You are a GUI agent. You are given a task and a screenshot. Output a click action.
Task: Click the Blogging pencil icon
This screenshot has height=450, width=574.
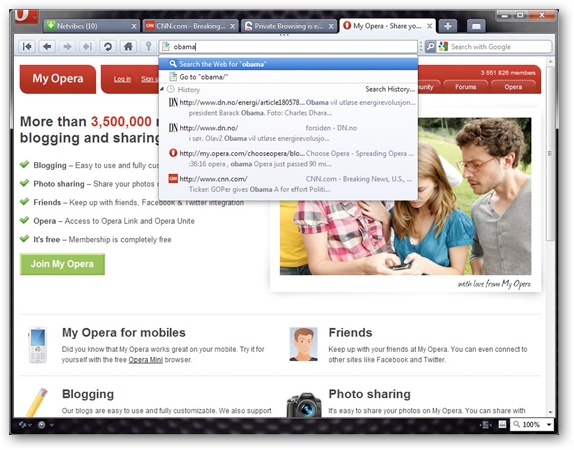37,402
